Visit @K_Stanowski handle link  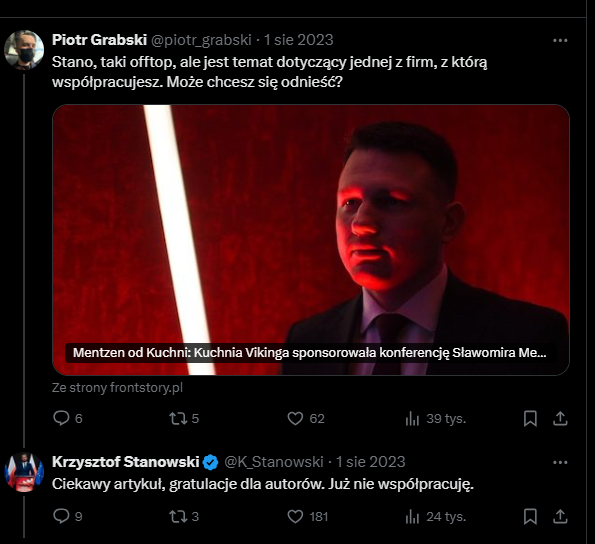tap(274, 462)
